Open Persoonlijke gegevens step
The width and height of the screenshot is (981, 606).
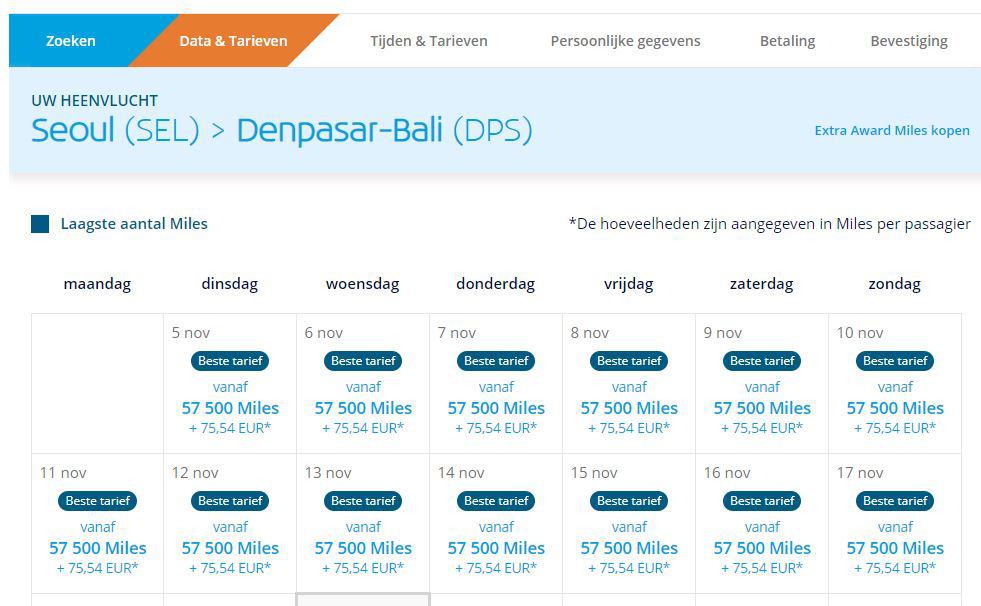pyautogui.click(x=625, y=41)
